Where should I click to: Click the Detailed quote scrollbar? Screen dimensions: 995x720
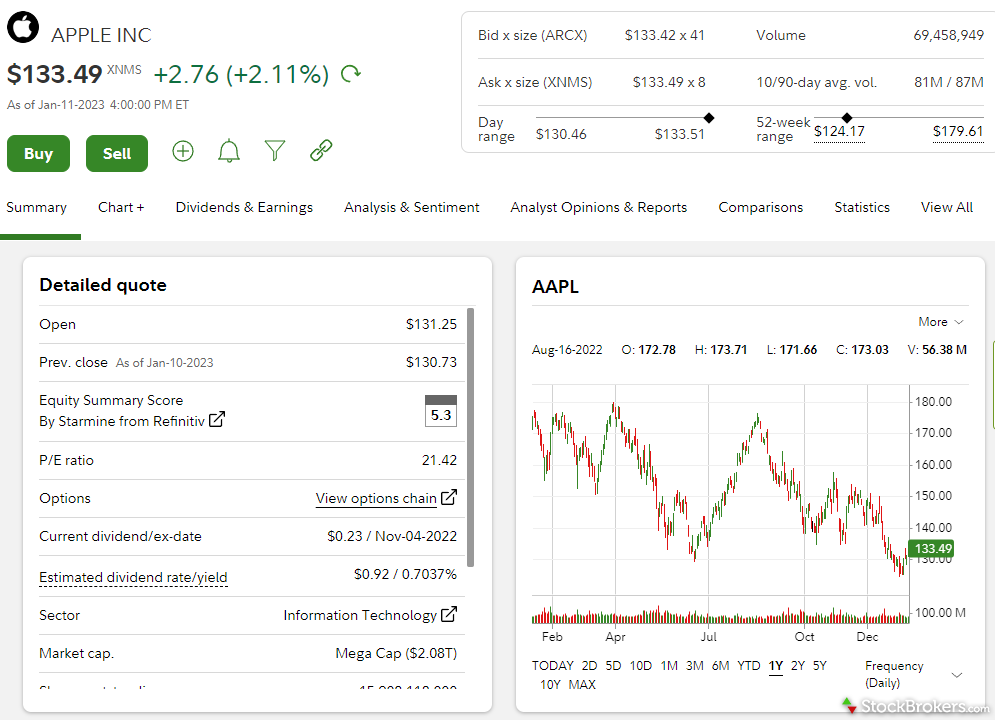click(470, 437)
